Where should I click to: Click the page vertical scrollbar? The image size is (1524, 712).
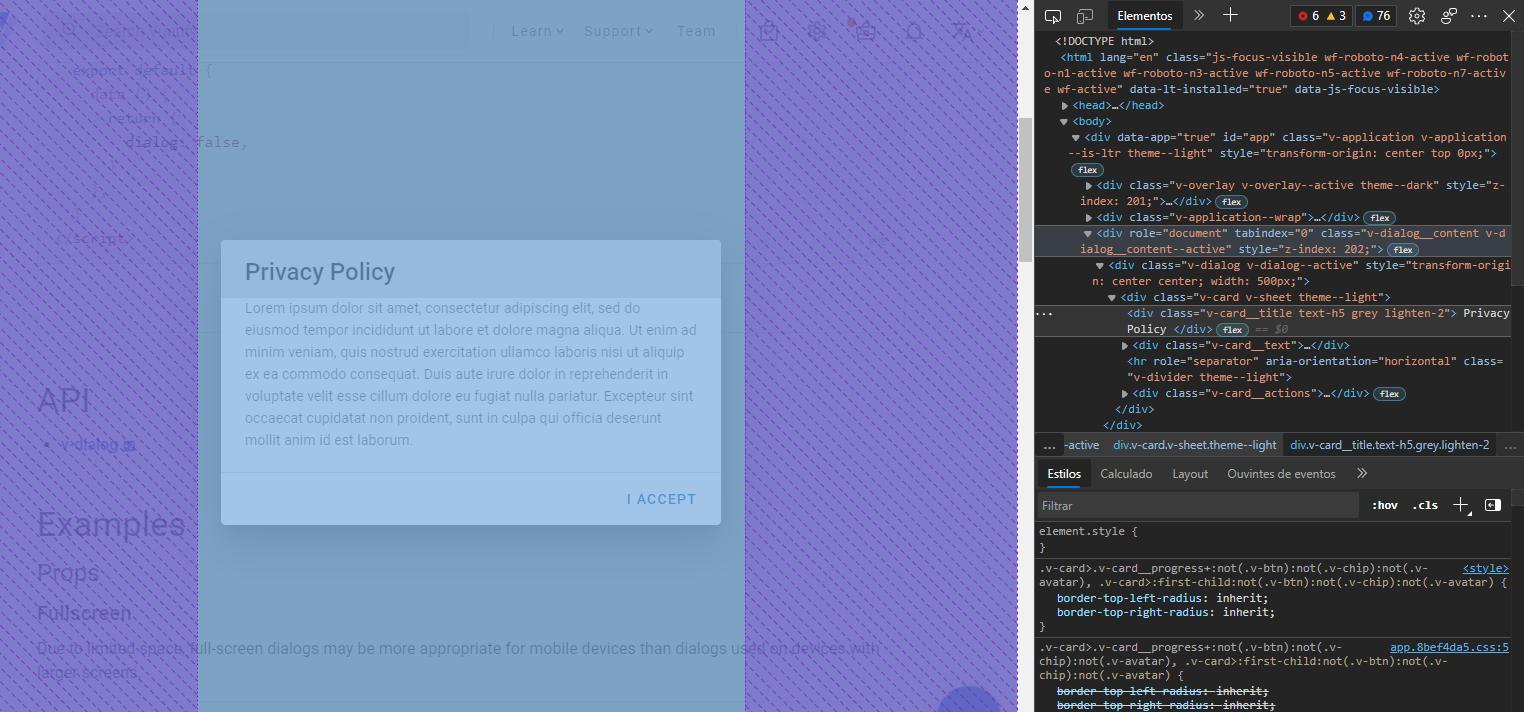(x=1025, y=190)
